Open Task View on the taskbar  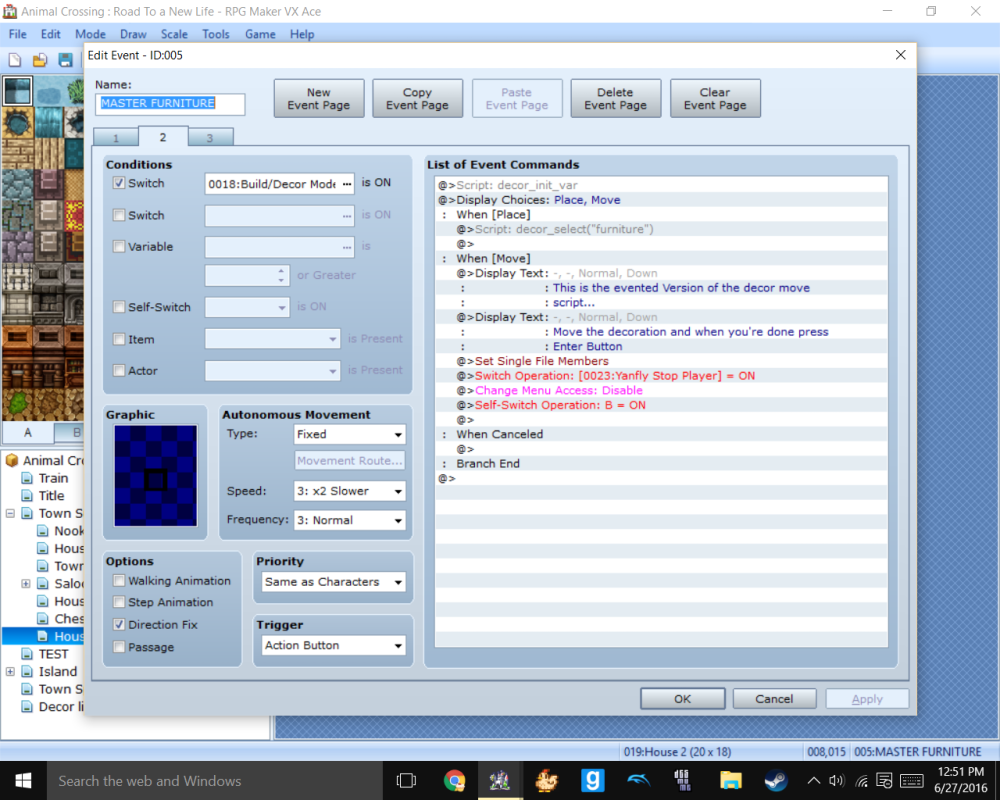pos(406,780)
